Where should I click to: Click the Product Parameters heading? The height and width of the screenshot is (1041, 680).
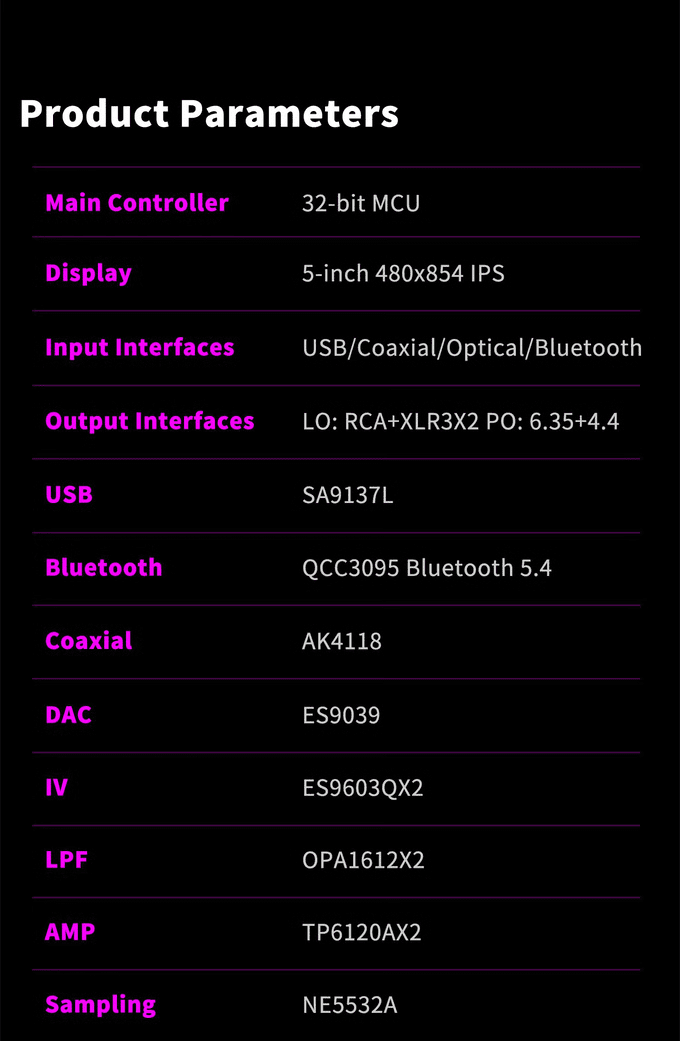click(x=209, y=113)
